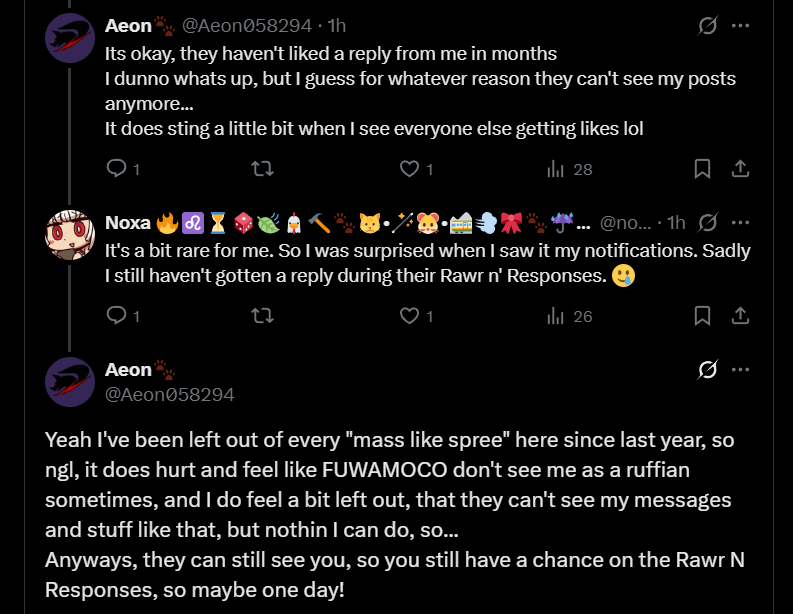This screenshot has width=793, height=614.
Task: Open Noxa's profile avatar
Action: click(70, 235)
